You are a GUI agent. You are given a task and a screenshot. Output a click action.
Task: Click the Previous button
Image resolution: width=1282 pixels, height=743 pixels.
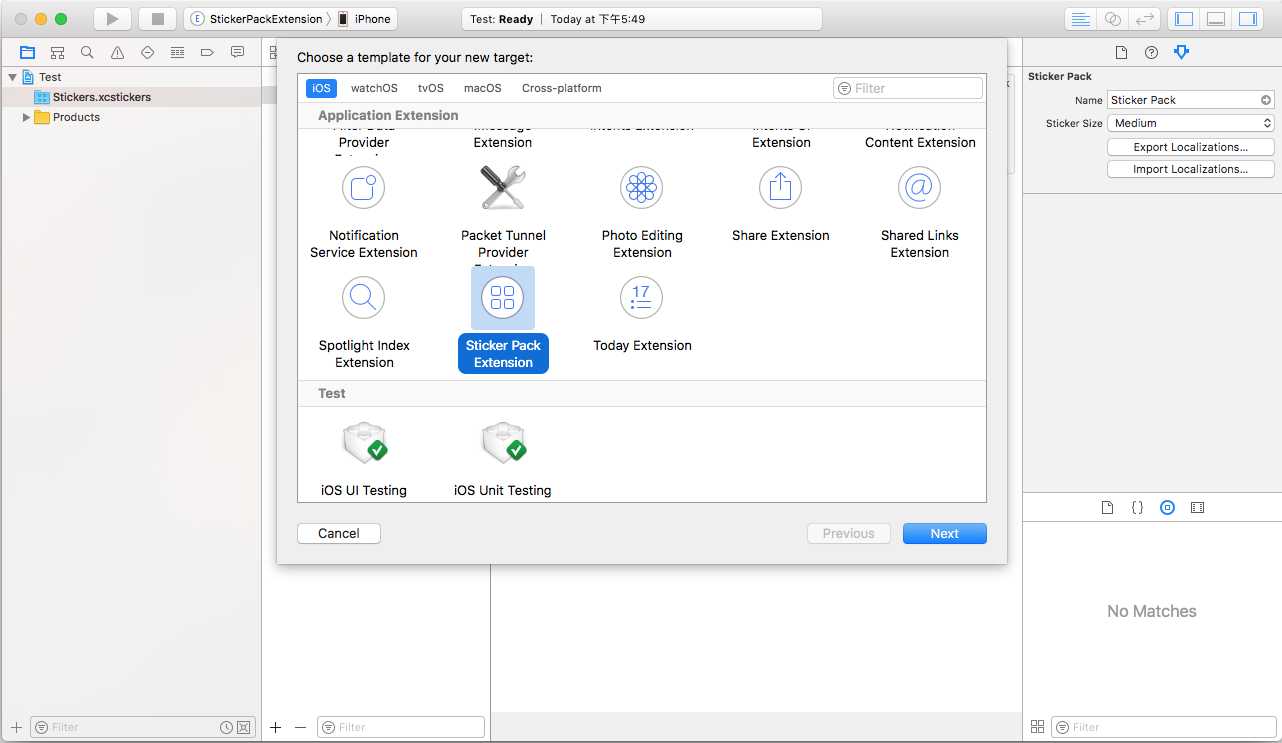[849, 533]
